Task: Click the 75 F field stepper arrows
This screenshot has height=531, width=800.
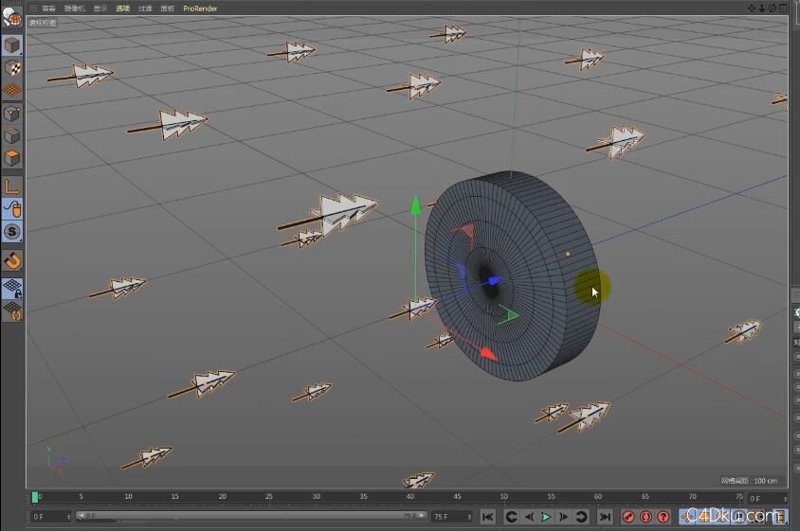Action: point(469,517)
